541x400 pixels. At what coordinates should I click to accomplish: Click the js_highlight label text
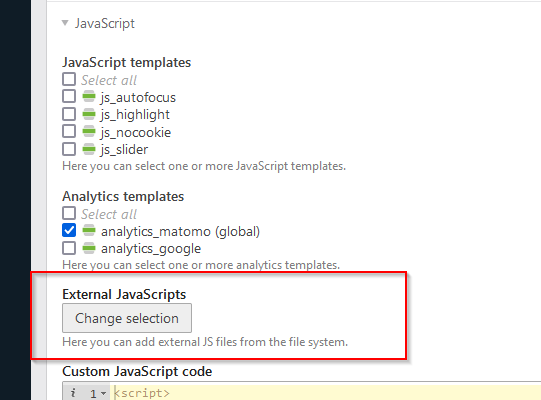135,115
